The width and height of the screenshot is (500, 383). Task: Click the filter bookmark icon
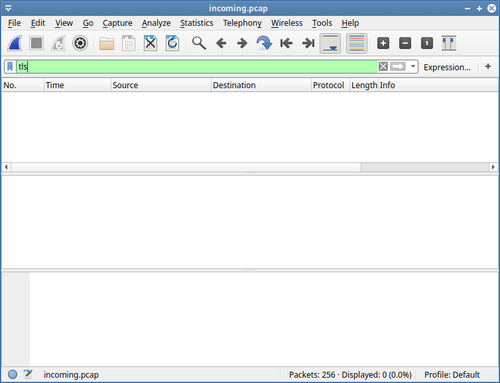[x=10, y=67]
